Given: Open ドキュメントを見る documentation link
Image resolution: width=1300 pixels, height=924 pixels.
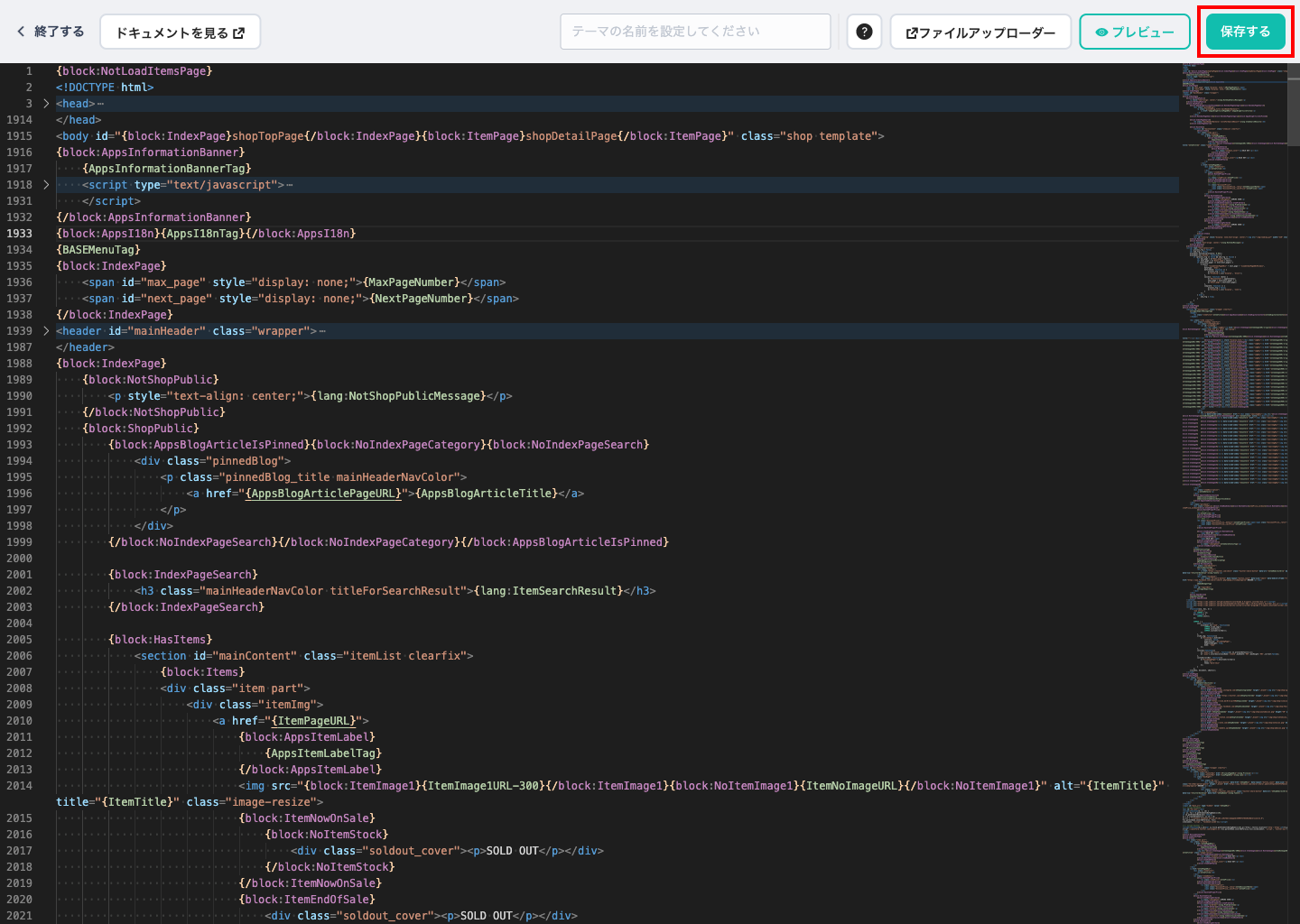Looking at the screenshot, I should (181, 32).
